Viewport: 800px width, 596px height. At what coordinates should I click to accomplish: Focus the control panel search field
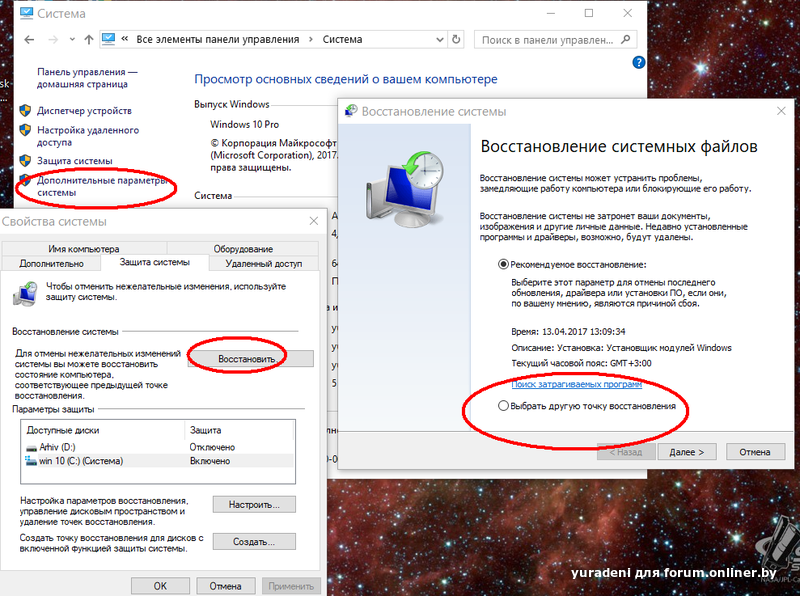(555, 39)
